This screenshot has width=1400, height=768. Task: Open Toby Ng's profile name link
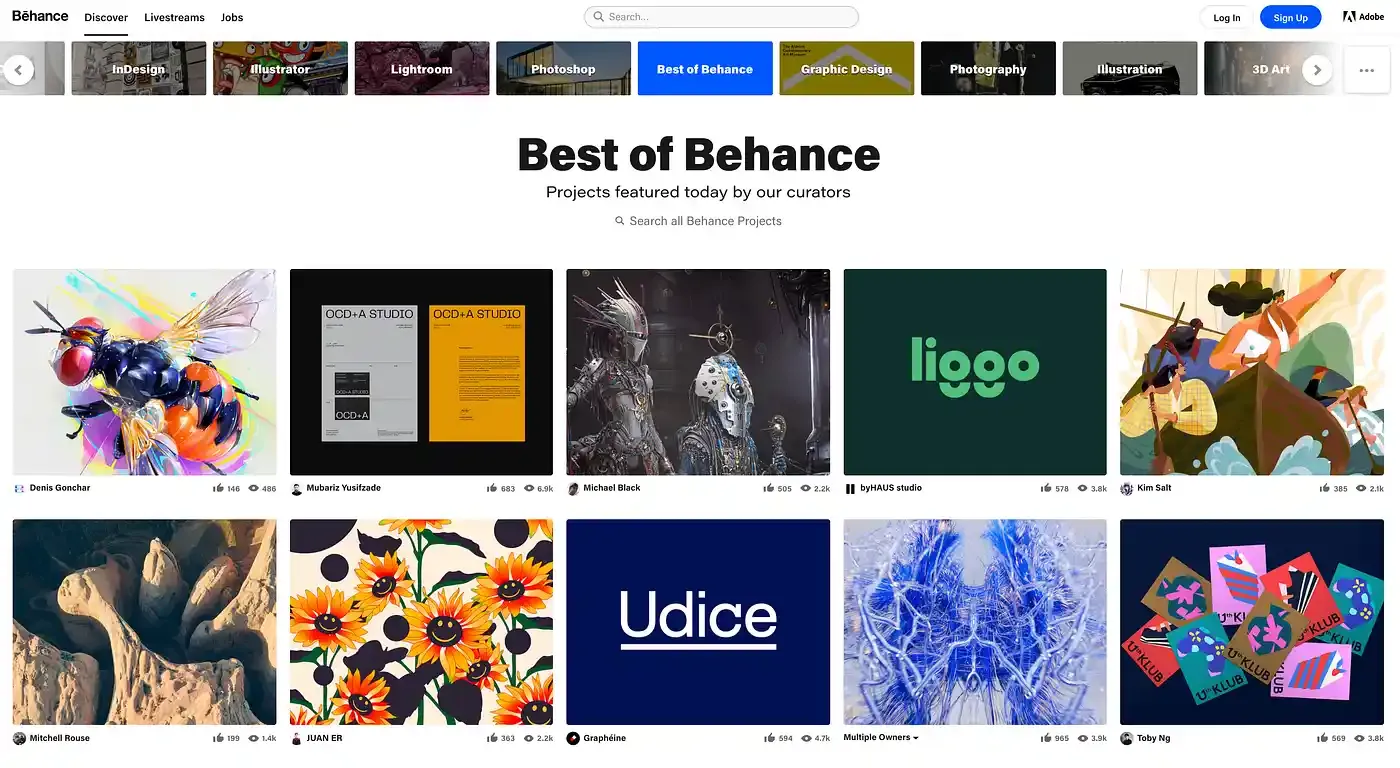coord(1154,738)
